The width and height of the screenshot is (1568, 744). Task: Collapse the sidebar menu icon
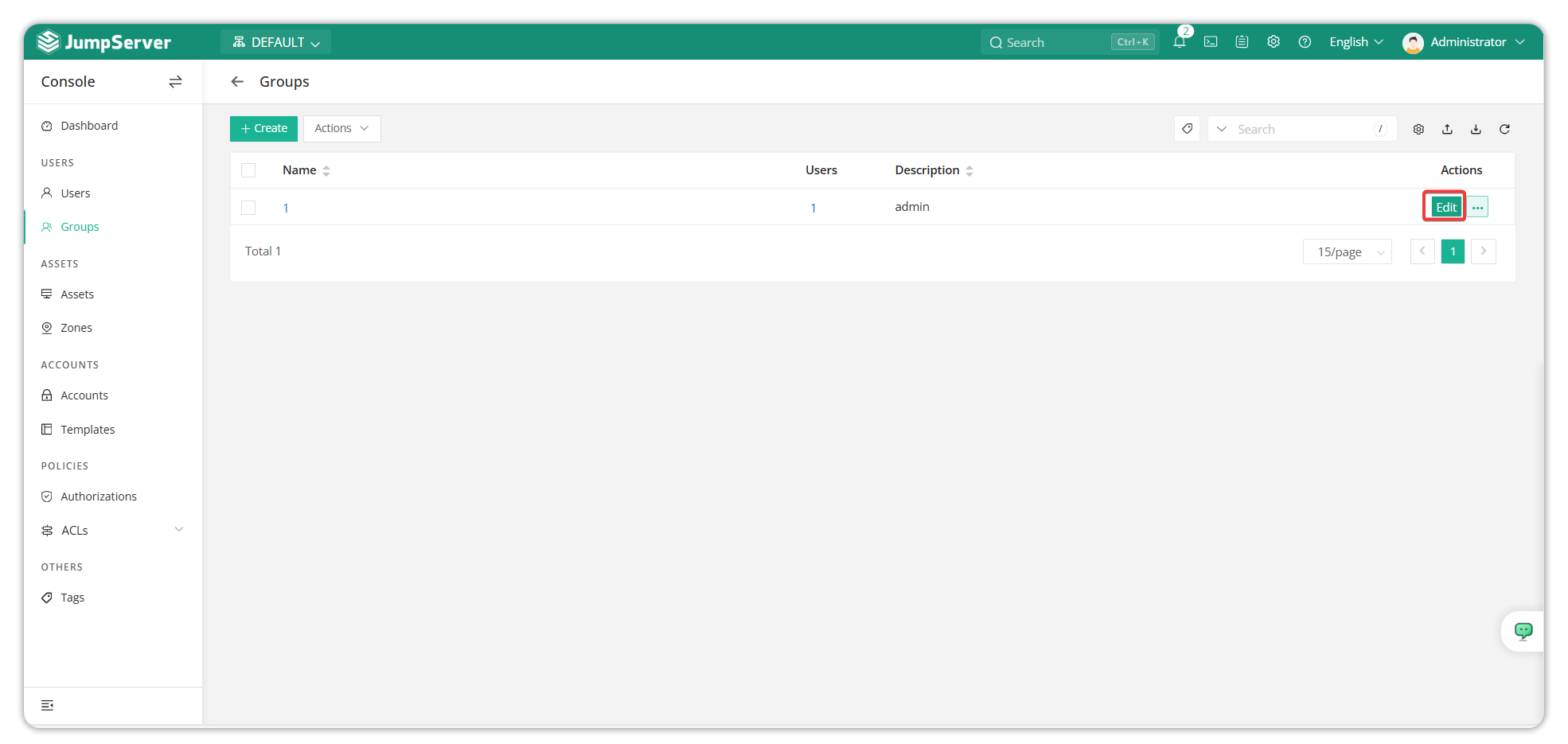tap(48, 705)
